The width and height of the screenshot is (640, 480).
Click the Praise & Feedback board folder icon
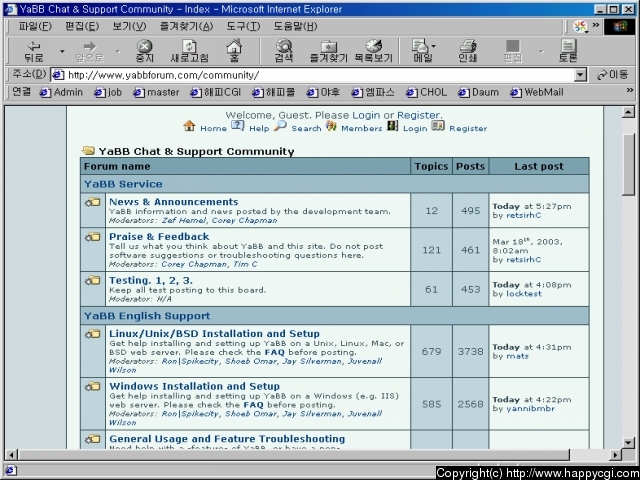[x=93, y=237]
